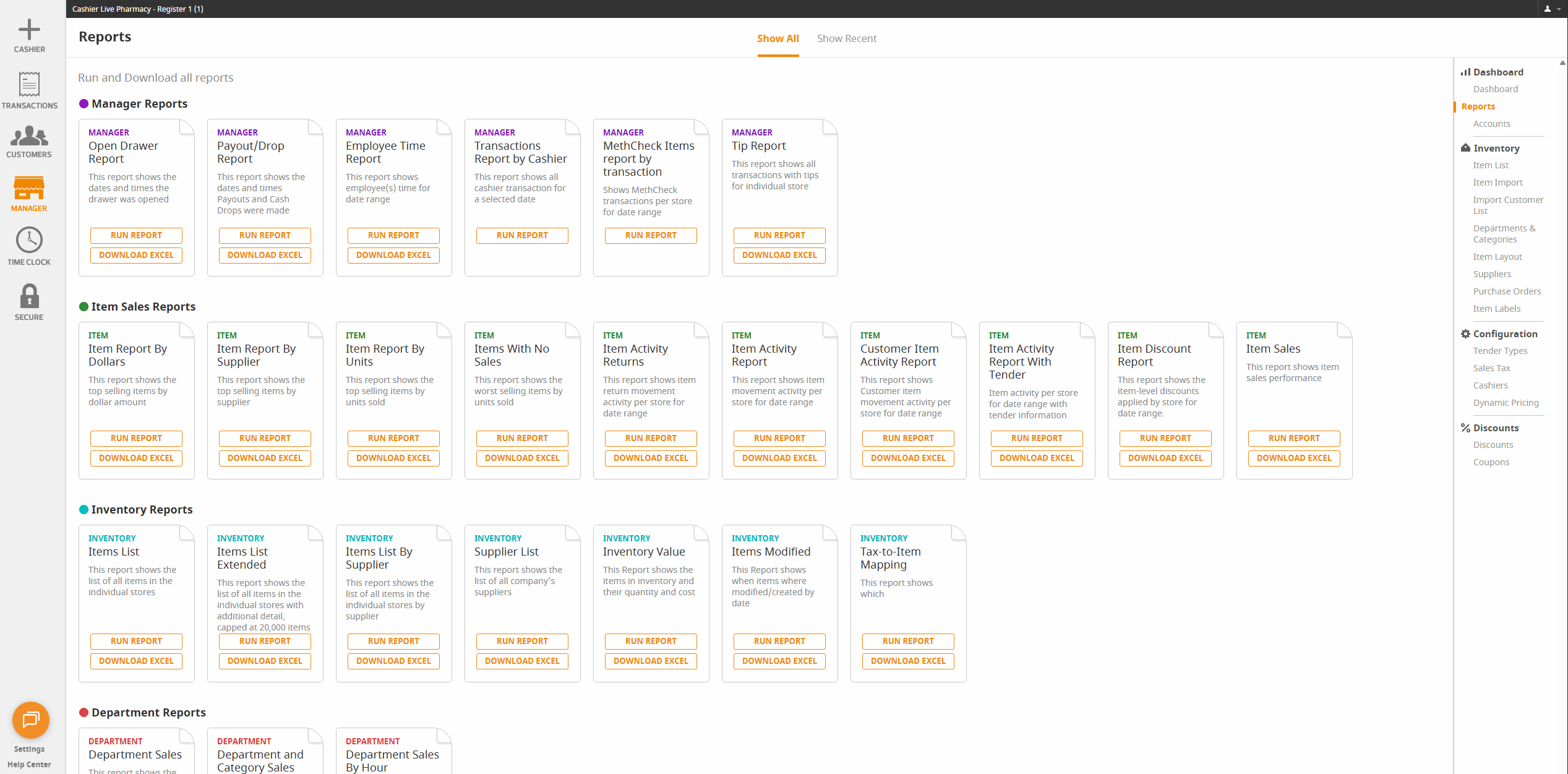This screenshot has height=774, width=1568.
Task: Open the Item Import page
Action: tap(1497, 182)
